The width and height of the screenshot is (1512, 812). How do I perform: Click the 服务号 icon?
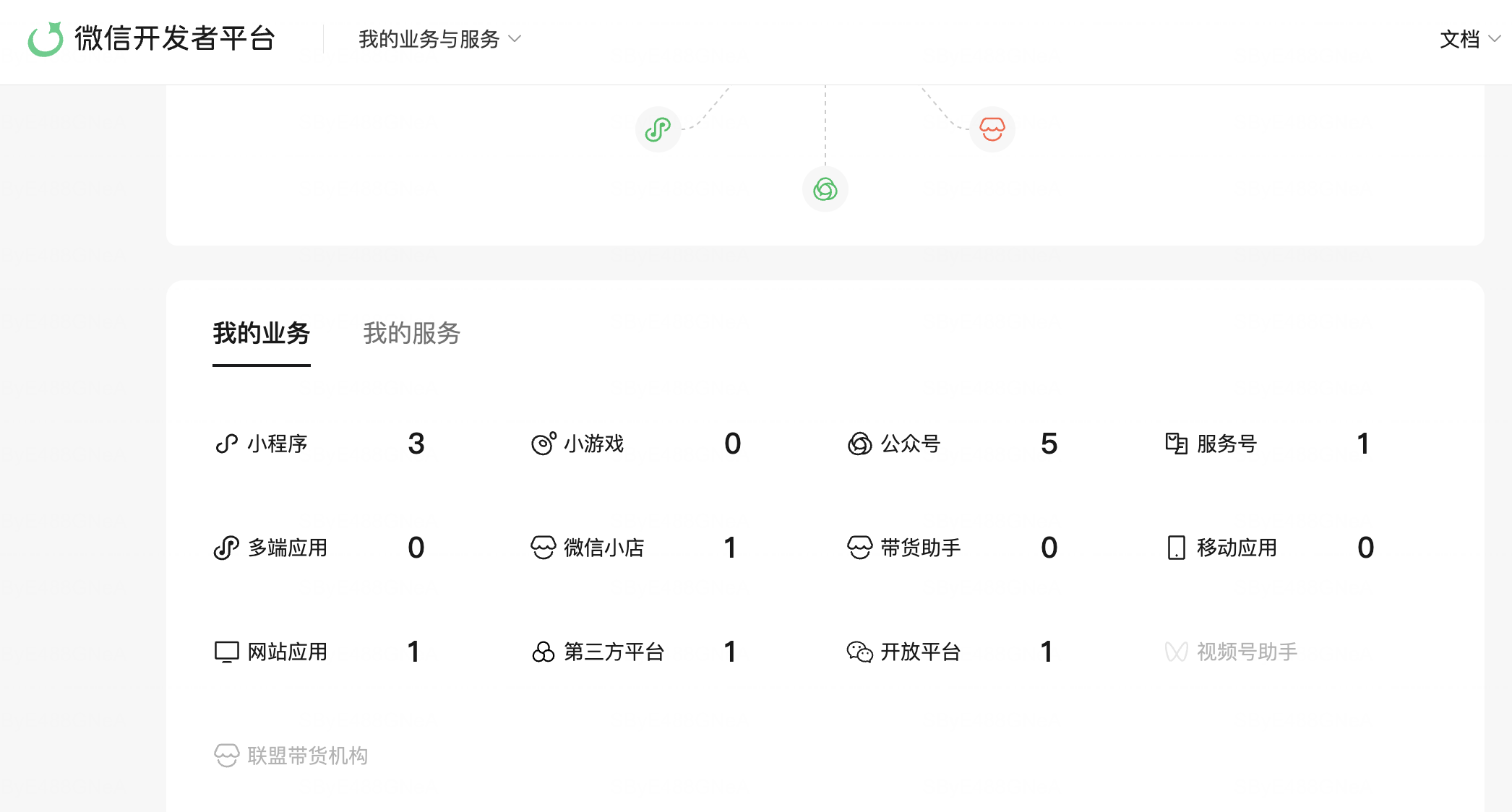pyautogui.click(x=1177, y=444)
